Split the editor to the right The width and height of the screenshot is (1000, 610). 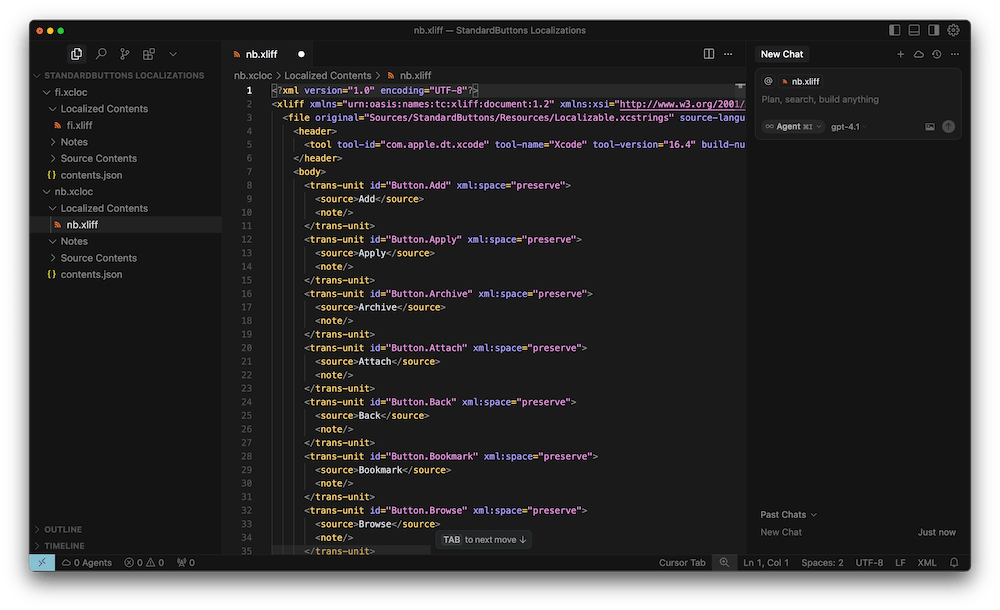(709, 54)
